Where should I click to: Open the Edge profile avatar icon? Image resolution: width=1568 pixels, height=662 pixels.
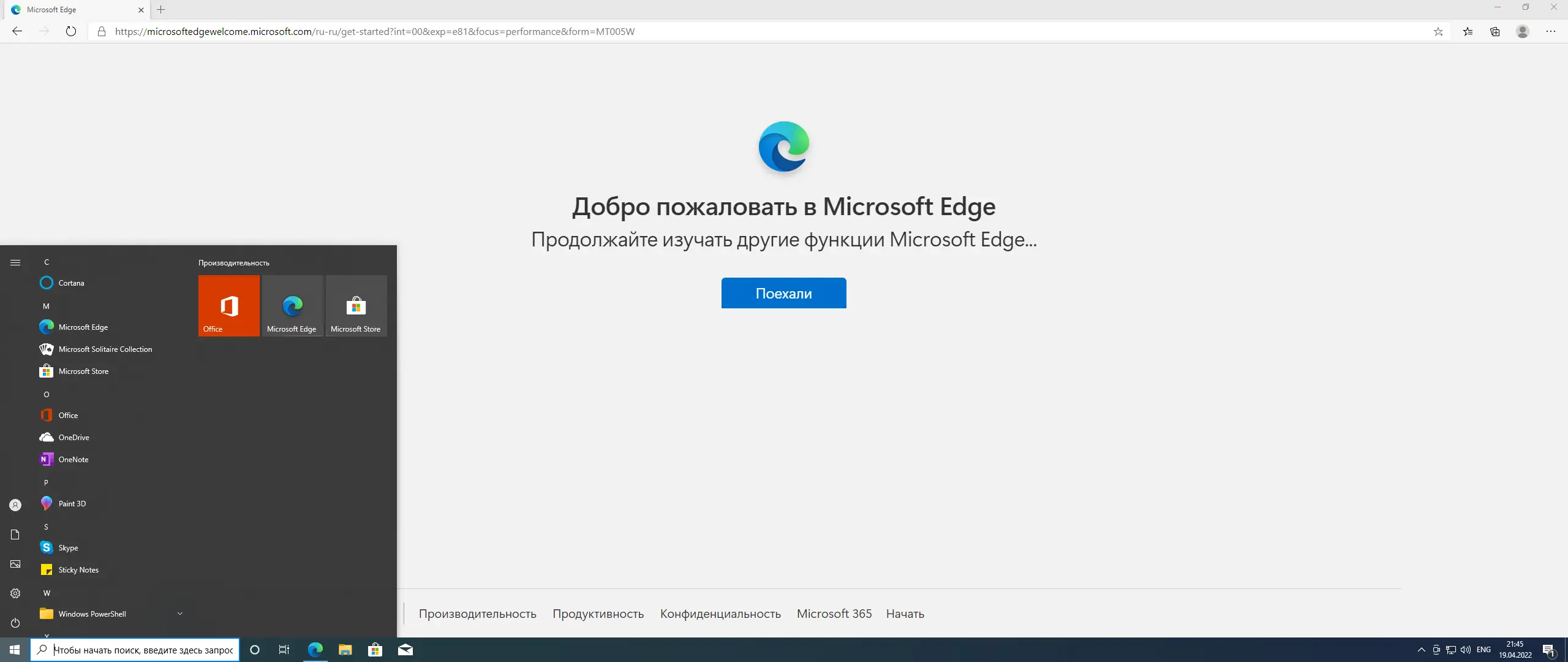click(x=1523, y=31)
